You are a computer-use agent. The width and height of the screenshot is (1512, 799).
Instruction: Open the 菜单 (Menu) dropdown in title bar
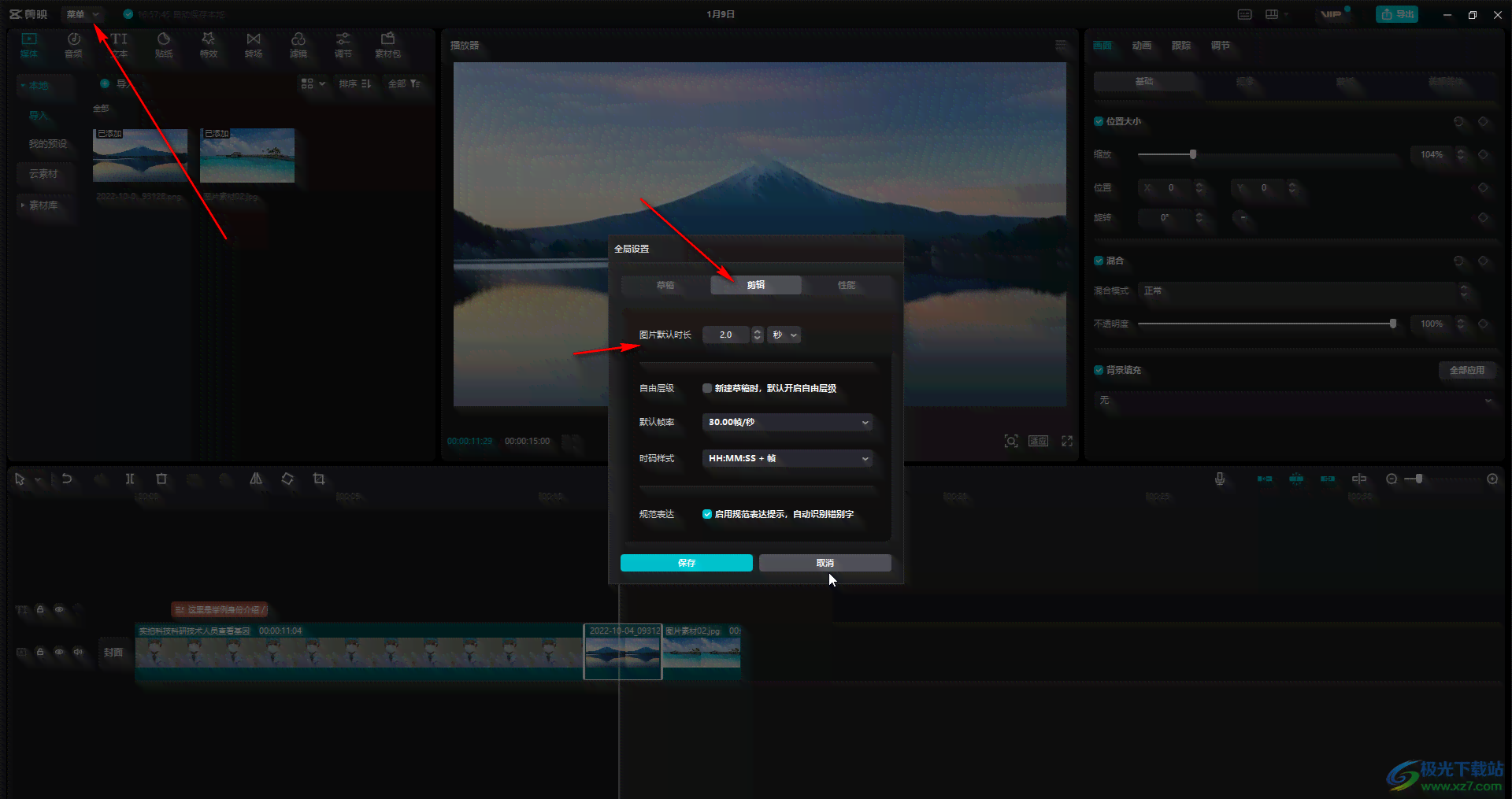tap(83, 14)
